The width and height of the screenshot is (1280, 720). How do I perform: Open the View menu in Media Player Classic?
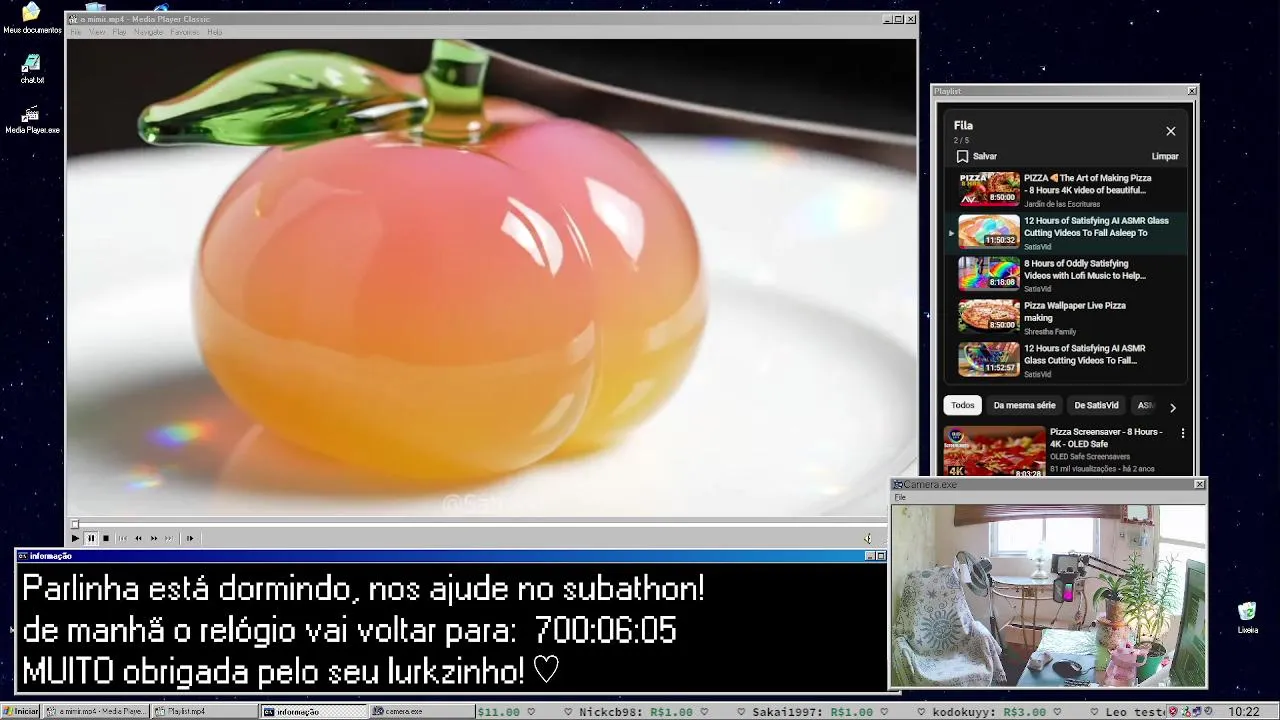coord(97,32)
